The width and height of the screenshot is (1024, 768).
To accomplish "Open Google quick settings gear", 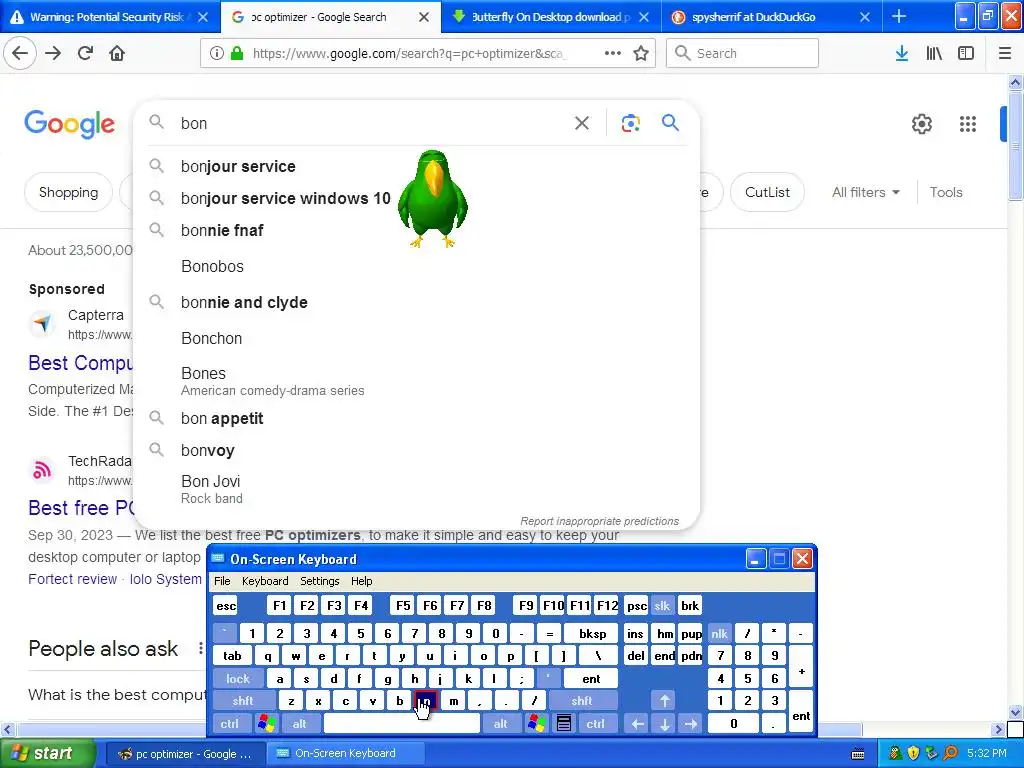I will click(921, 123).
